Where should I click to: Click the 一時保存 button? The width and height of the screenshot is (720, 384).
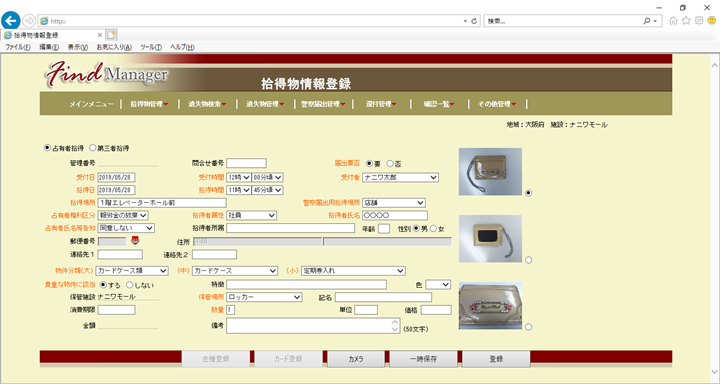[423, 359]
